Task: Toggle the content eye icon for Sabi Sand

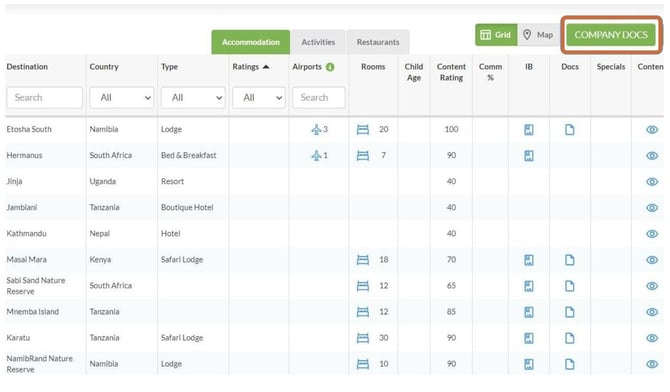Action: pyautogui.click(x=652, y=286)
